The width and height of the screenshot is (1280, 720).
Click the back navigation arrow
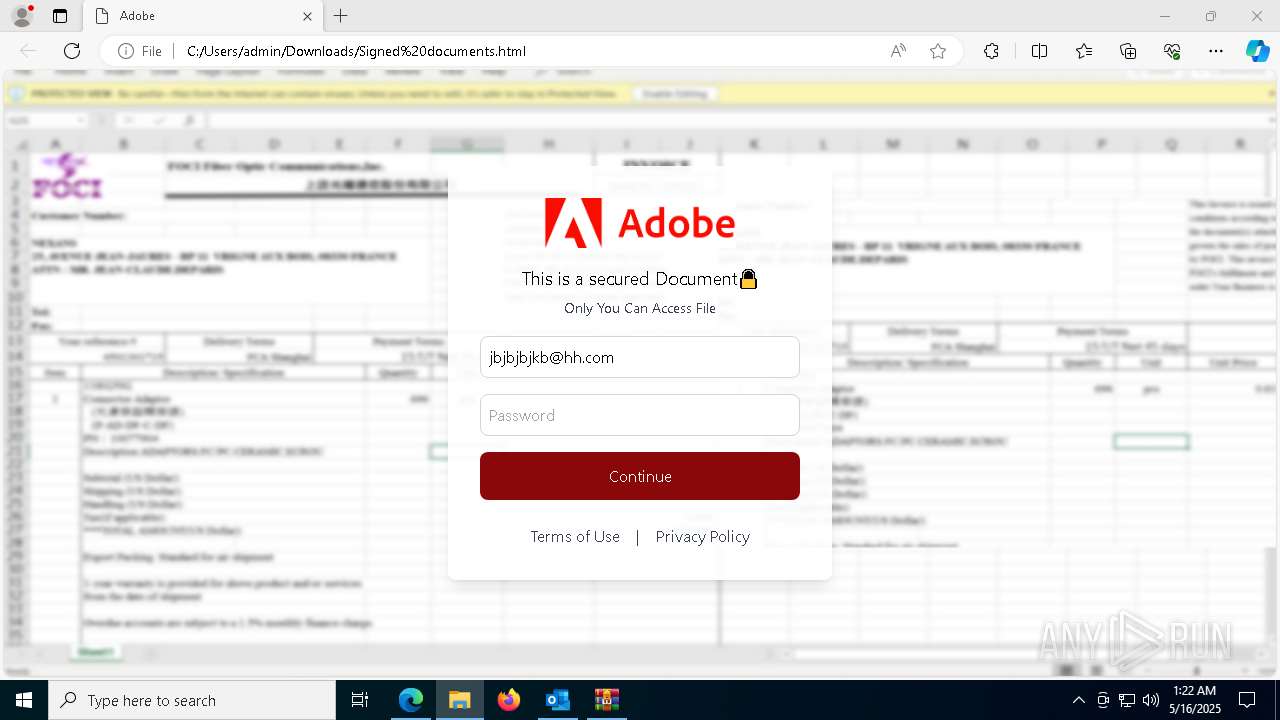[x=28, y=51]
